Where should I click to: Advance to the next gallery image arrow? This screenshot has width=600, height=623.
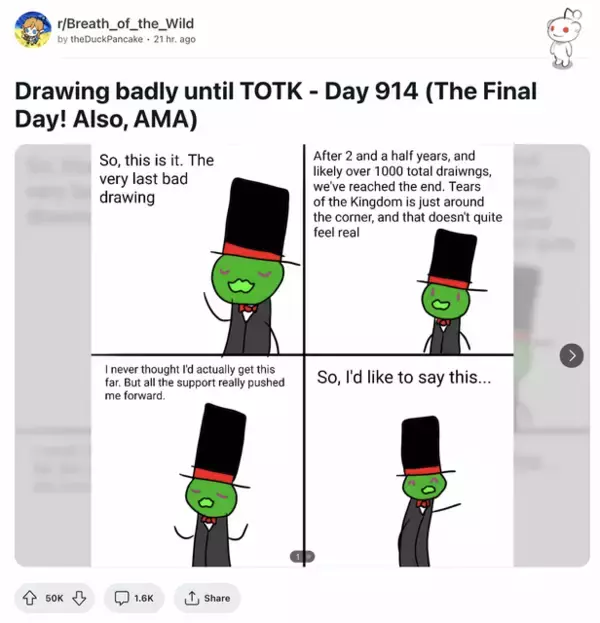coord(571,355)
